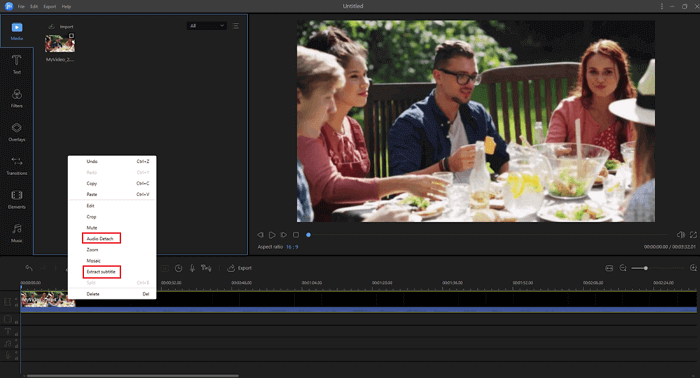Open the duration clock tool
Screen dimensions: 700x378
179,268
